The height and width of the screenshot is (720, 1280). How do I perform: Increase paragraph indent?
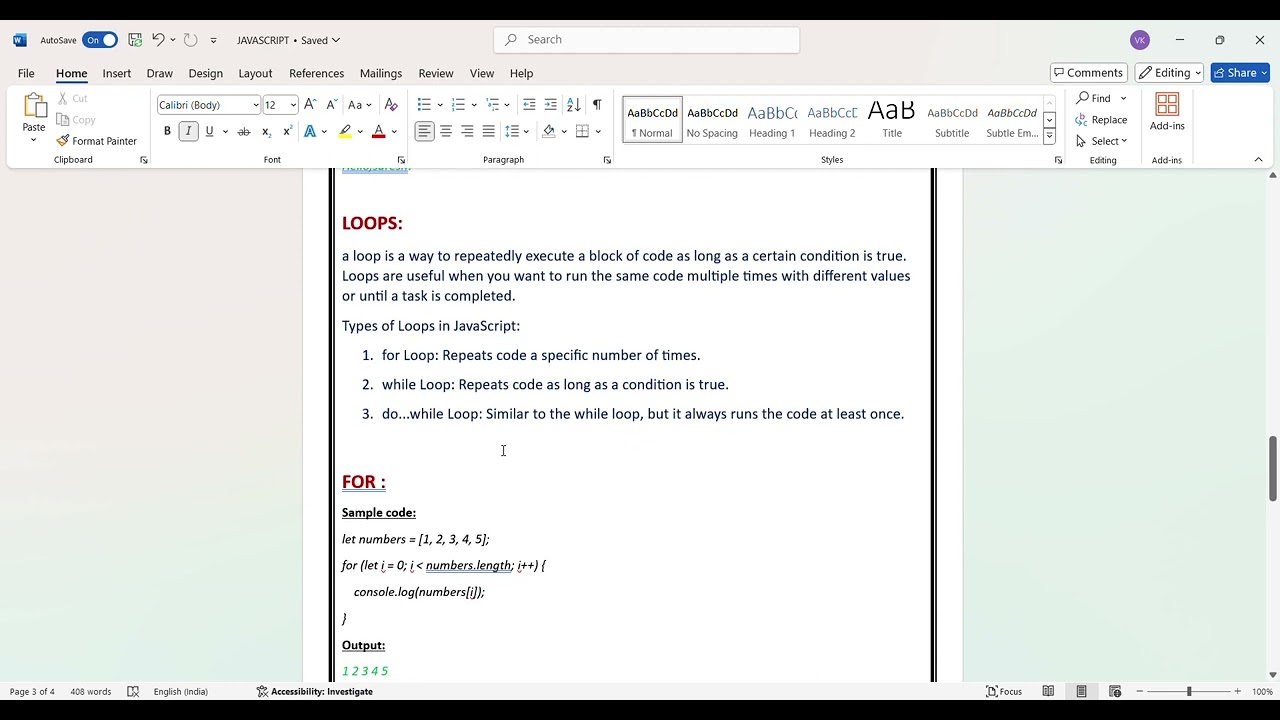pyautogui.click(x=550, y=105)
